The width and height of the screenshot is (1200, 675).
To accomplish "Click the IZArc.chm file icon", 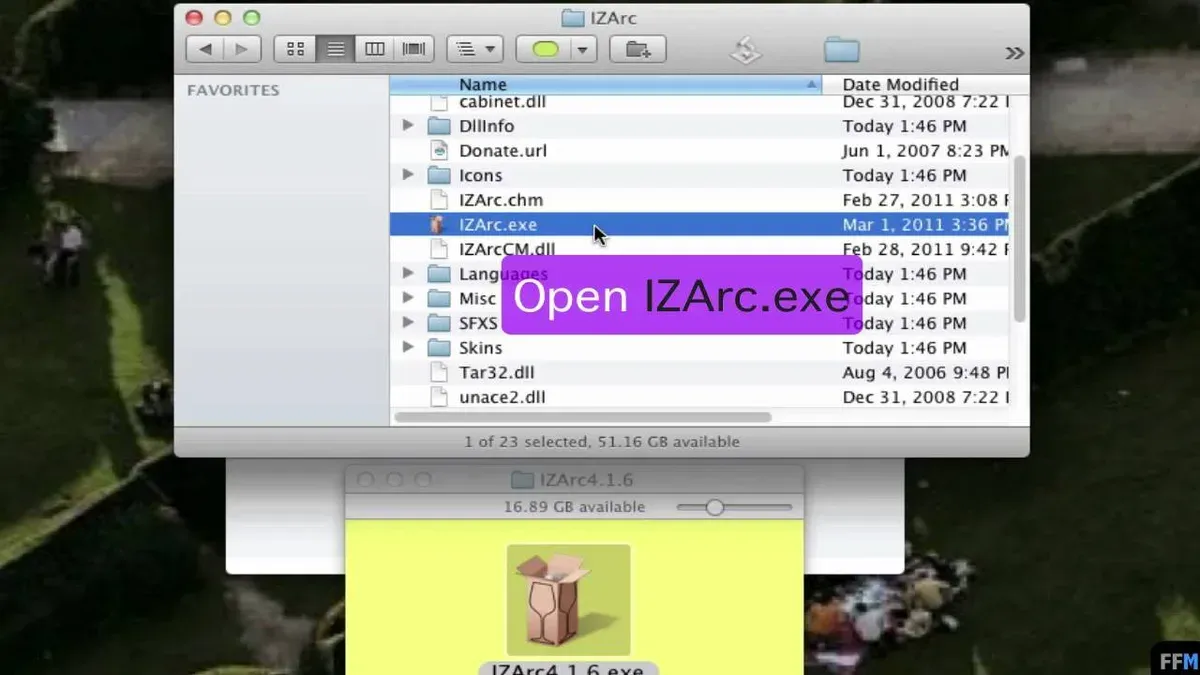I will [x=439, y=200].
